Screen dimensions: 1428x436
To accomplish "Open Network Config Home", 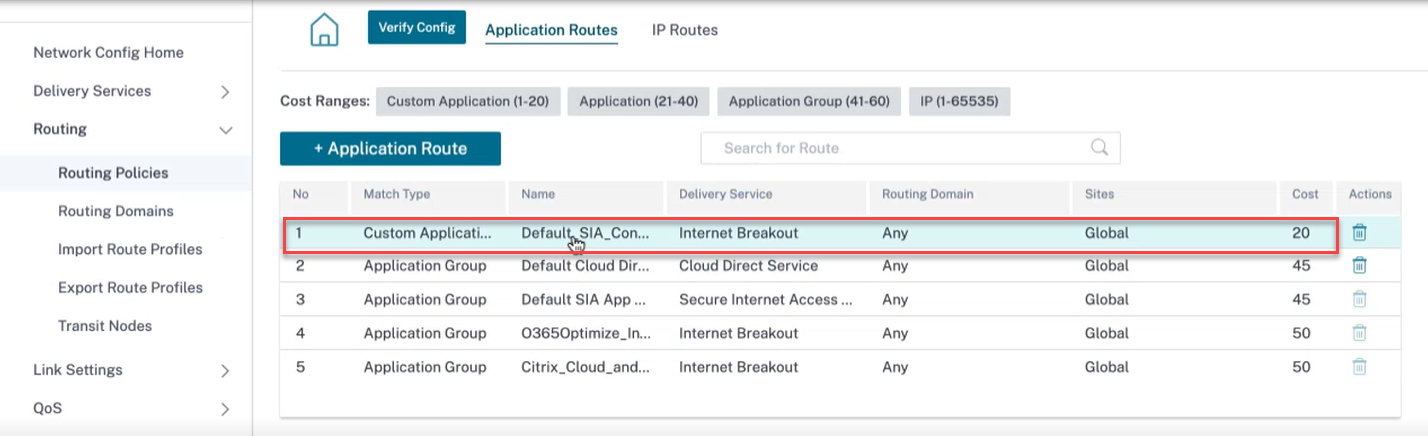I will coord(108,52).
